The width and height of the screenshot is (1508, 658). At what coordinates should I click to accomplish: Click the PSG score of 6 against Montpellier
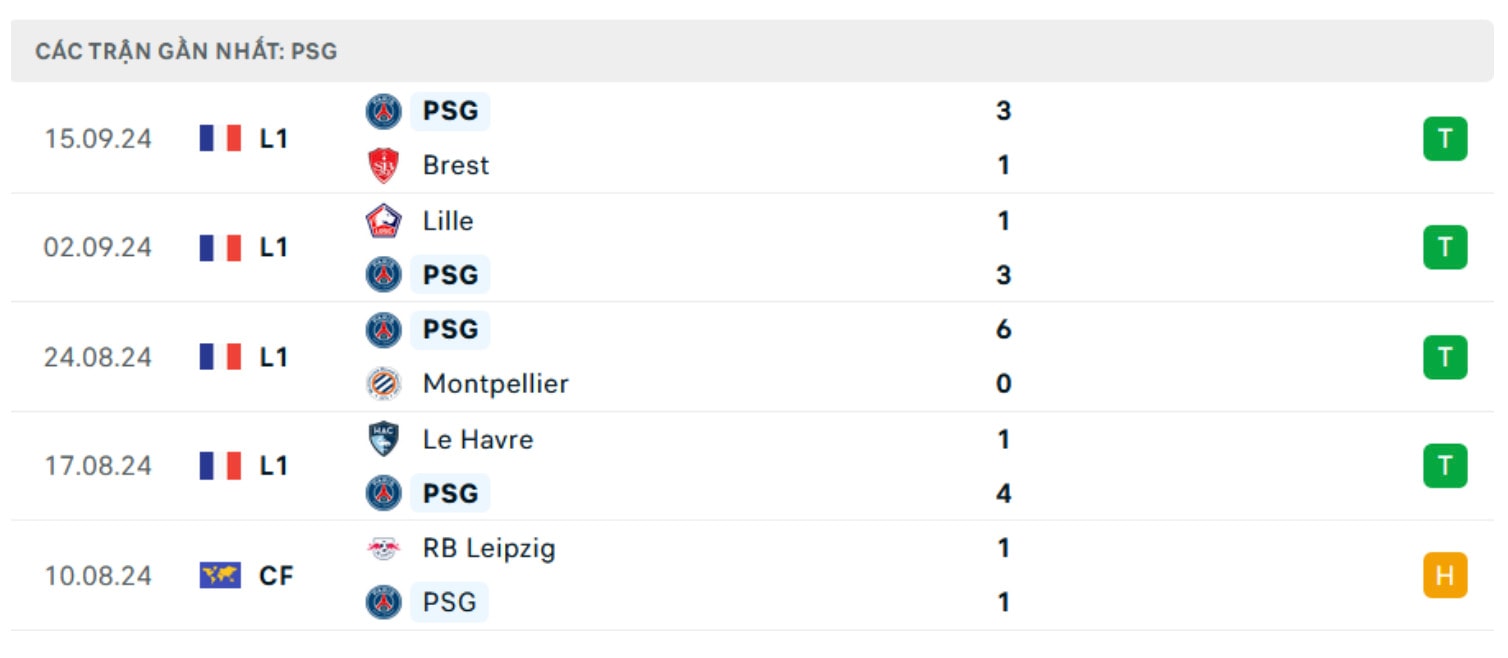pos(1004,329)
